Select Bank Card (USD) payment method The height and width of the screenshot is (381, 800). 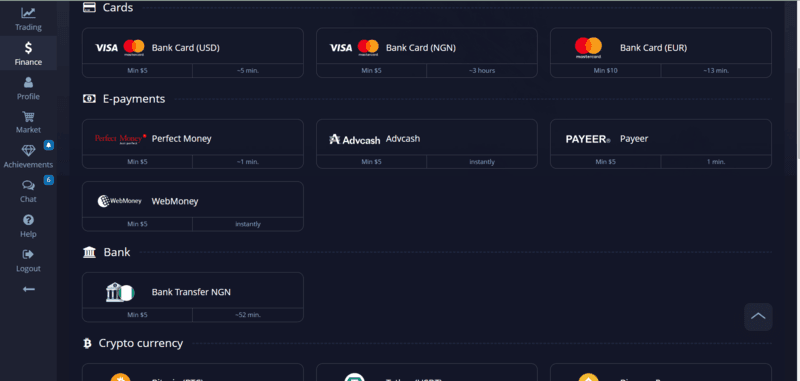click(193, 53)
